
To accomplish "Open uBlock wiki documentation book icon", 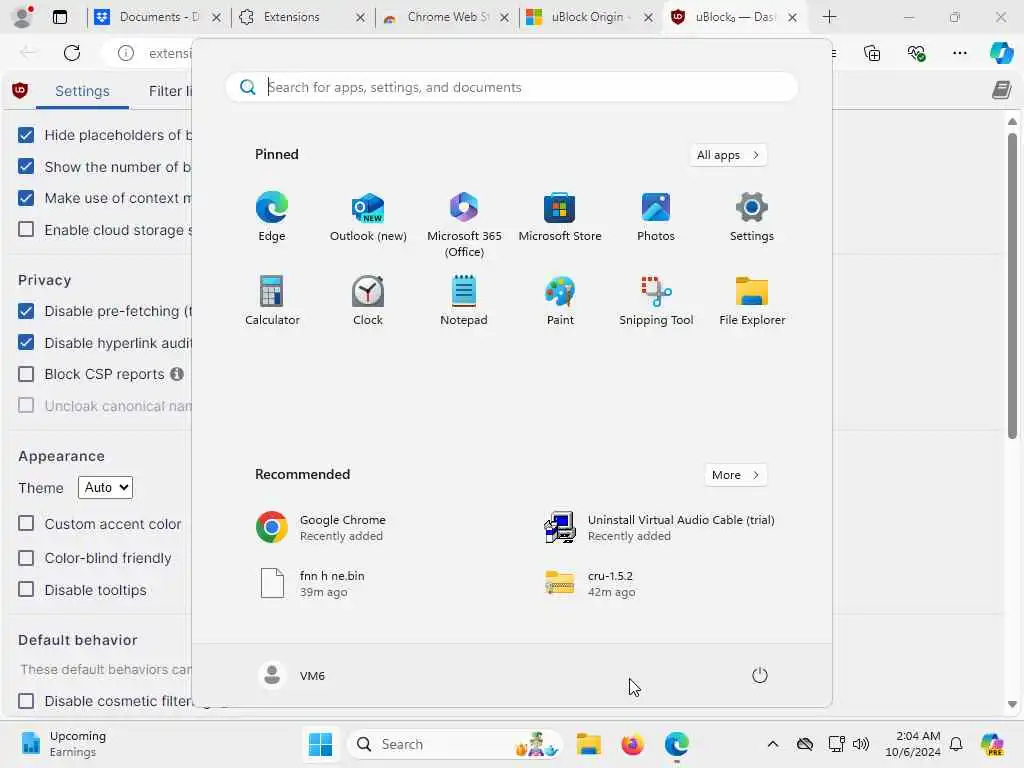I will [1002, 90].
